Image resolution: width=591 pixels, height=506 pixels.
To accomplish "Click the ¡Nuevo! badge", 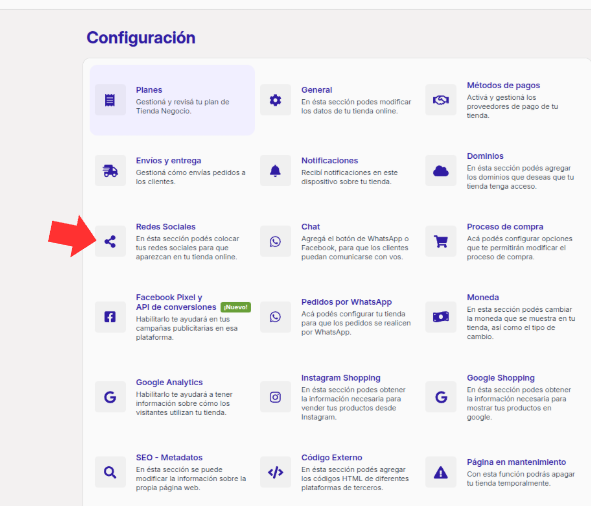I will [x=236, y=307].
